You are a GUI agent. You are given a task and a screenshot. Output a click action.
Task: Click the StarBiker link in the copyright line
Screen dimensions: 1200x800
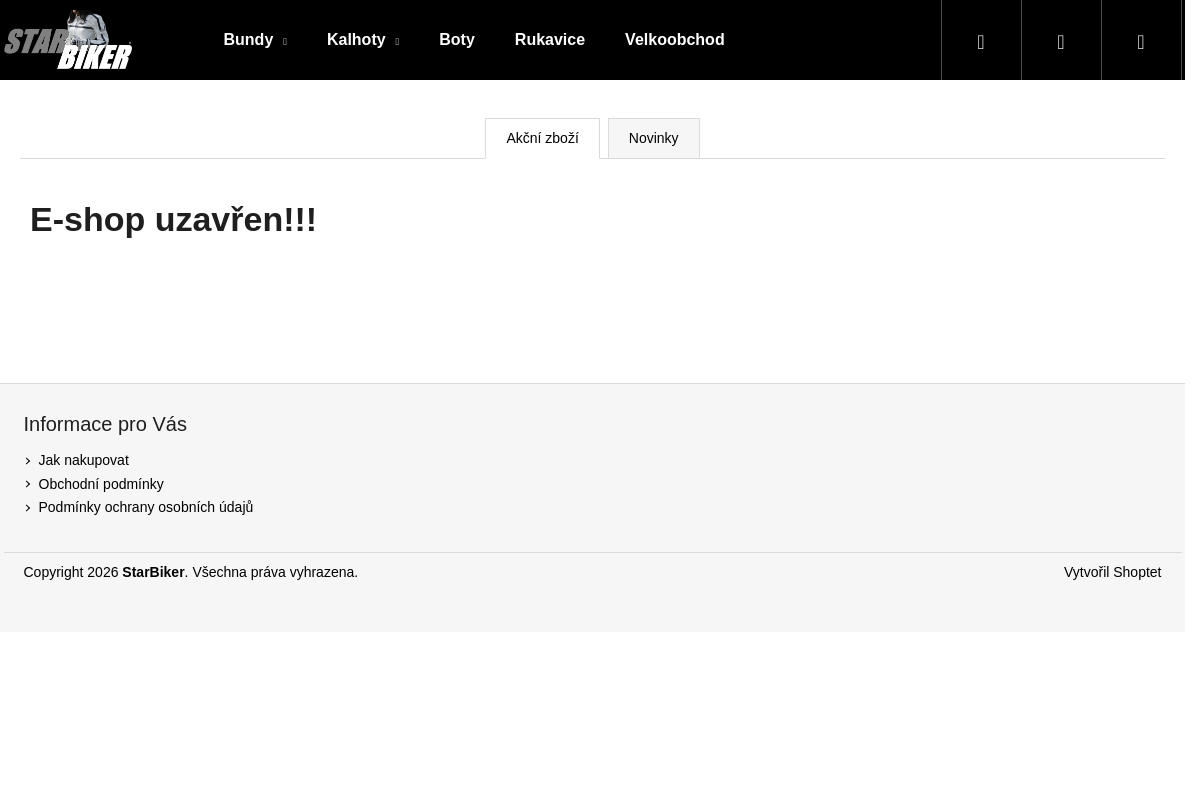[153, 572]
